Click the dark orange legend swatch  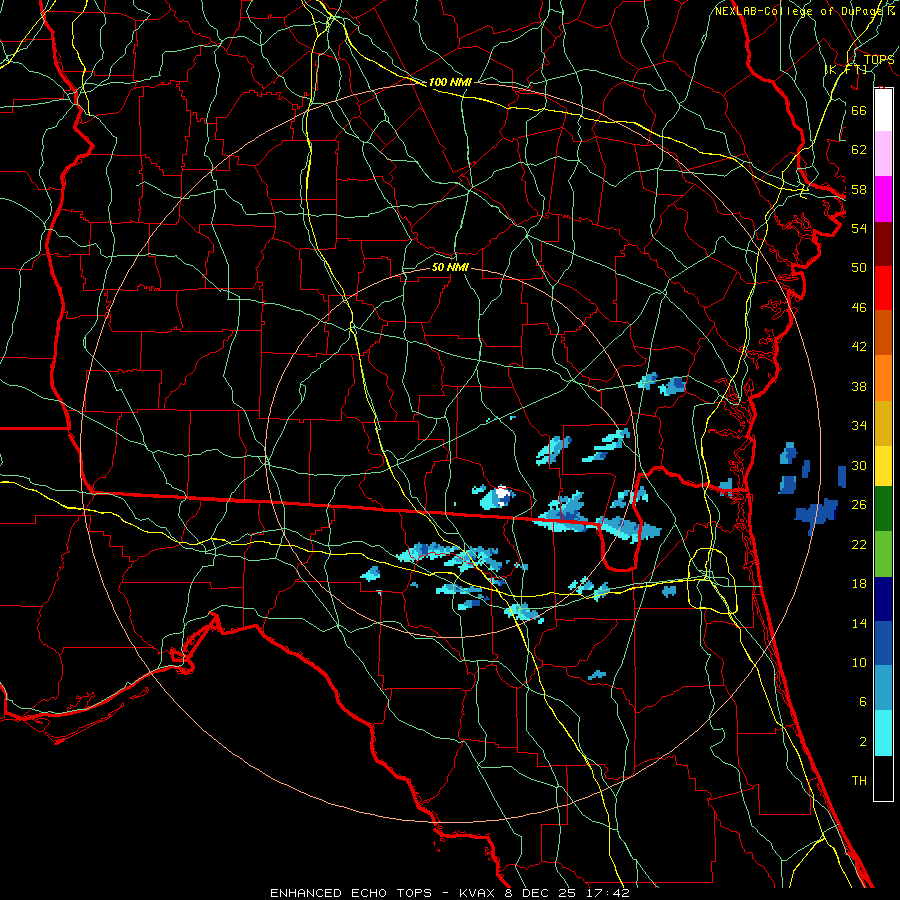tap(883, 333)
